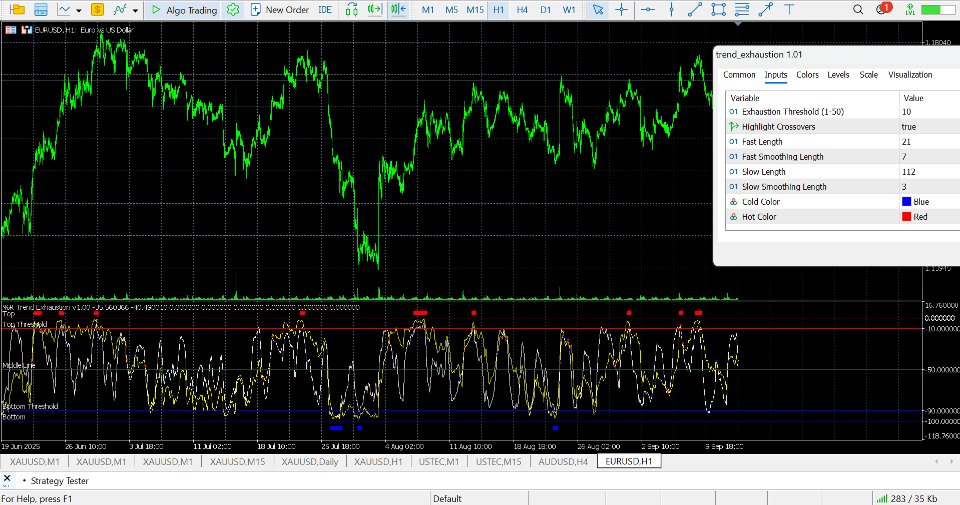The image size is (960, 505).
Task: Toggle chart auto-scroll icon
Action: (x=374, y=9)
